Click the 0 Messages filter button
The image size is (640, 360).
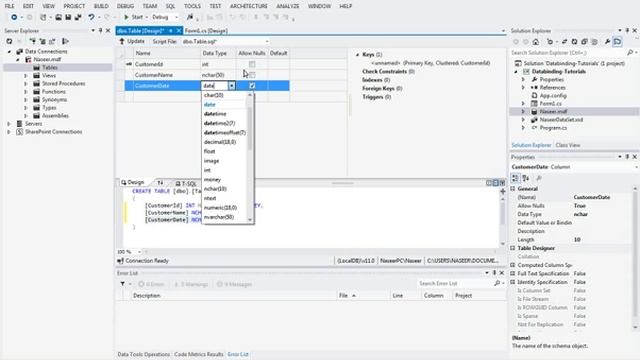pos(235,284)
